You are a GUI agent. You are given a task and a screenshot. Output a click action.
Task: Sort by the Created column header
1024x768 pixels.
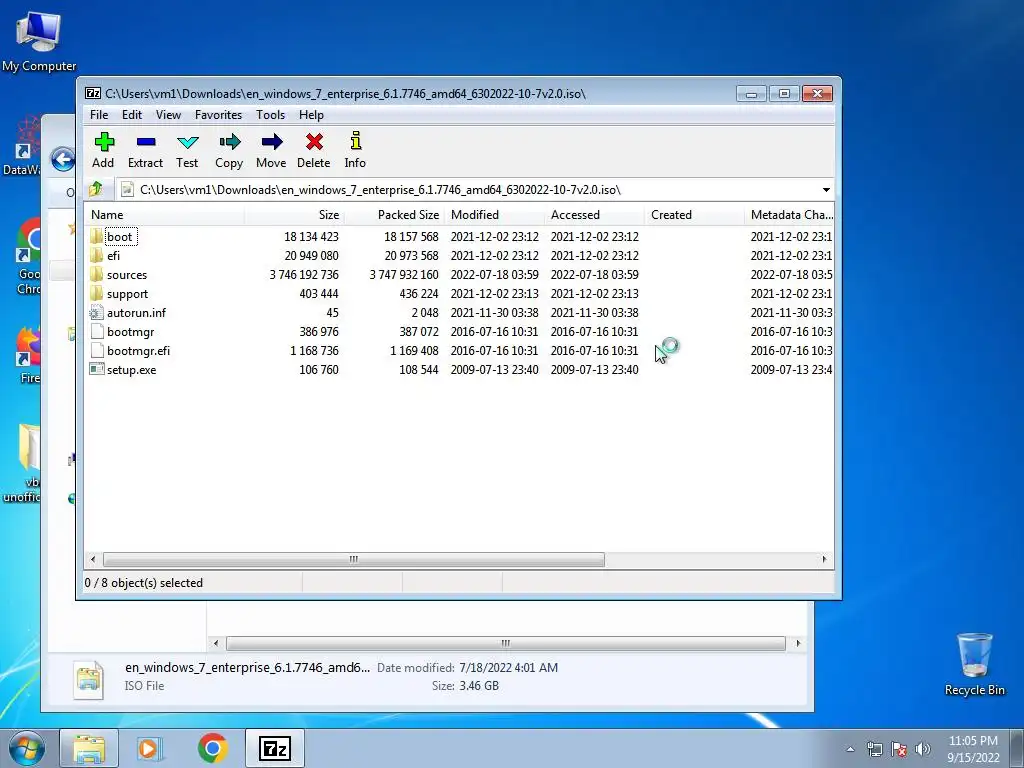click(694, 215)
